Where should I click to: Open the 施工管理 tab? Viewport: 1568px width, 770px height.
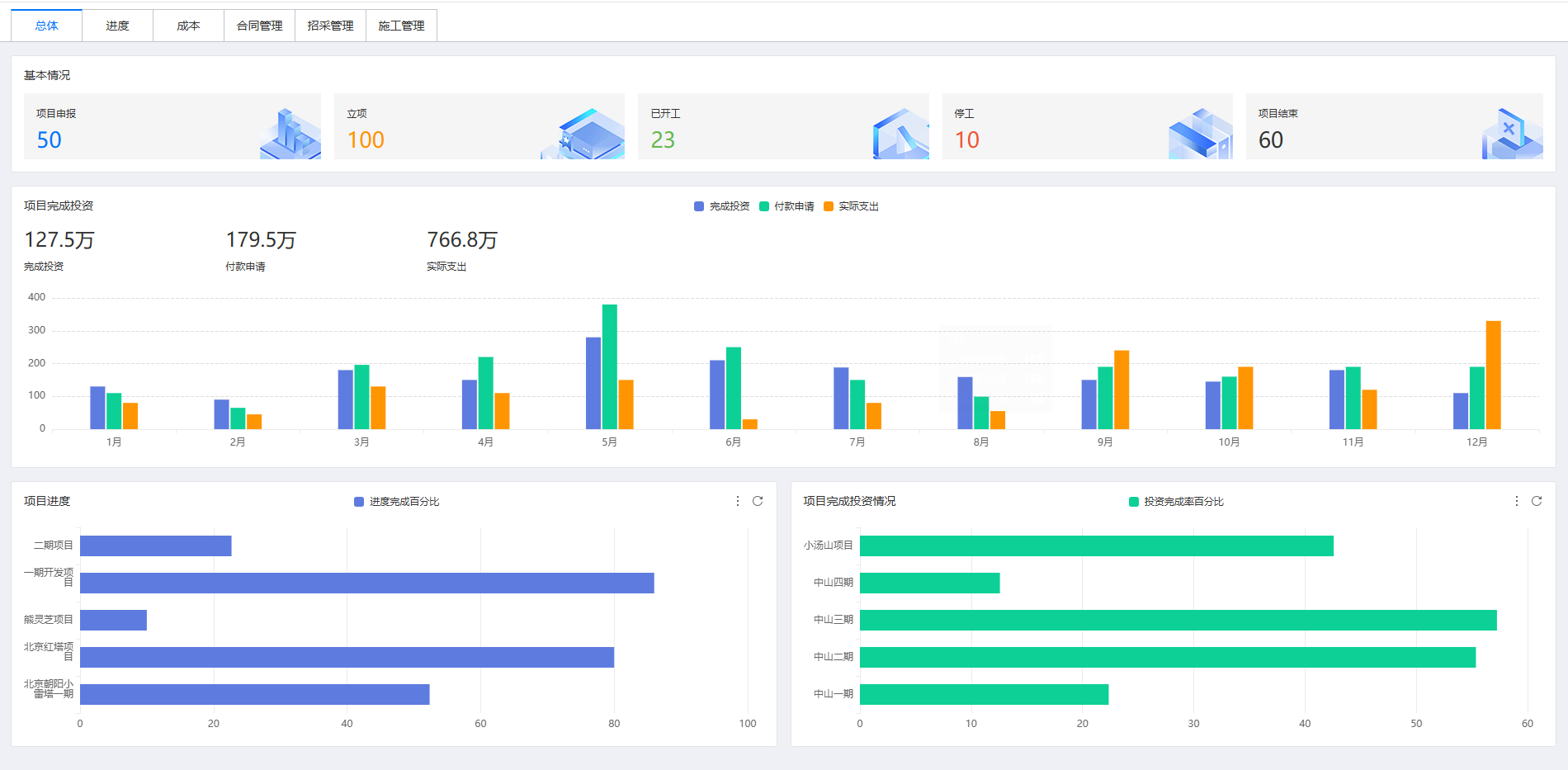[x=401, y=26]
